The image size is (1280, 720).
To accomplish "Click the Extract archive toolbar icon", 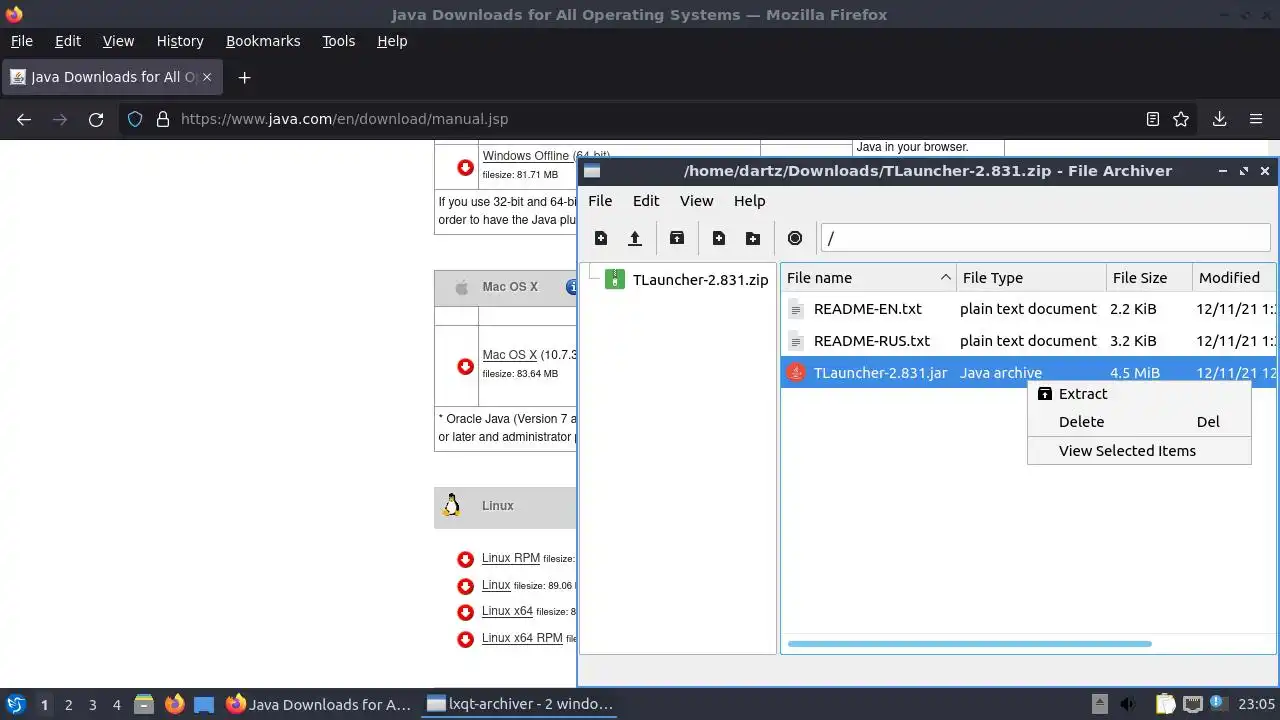I will pyautogui.click(x=677, y=238).
